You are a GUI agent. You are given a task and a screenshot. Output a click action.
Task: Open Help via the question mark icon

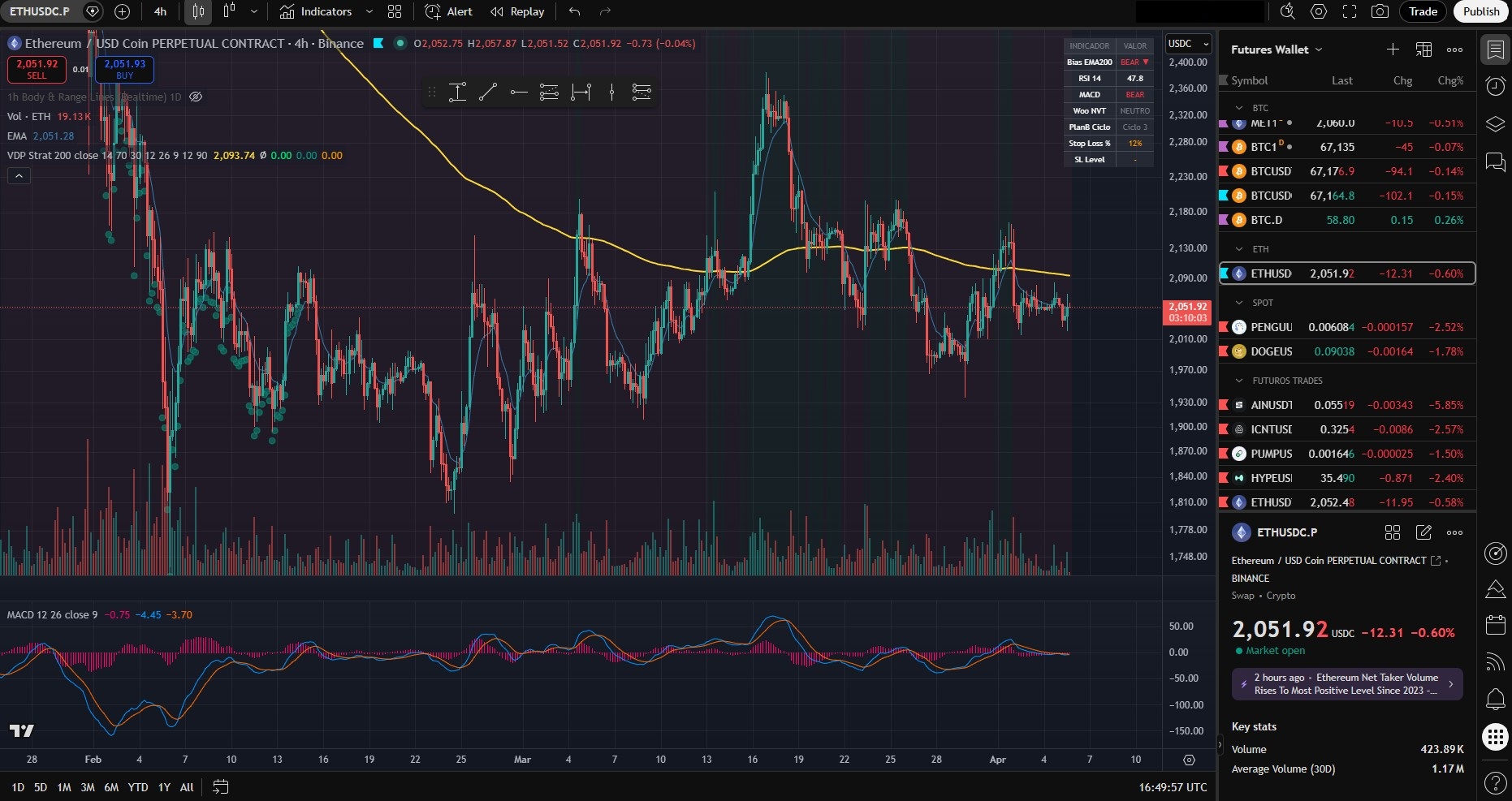[1495, 784]
